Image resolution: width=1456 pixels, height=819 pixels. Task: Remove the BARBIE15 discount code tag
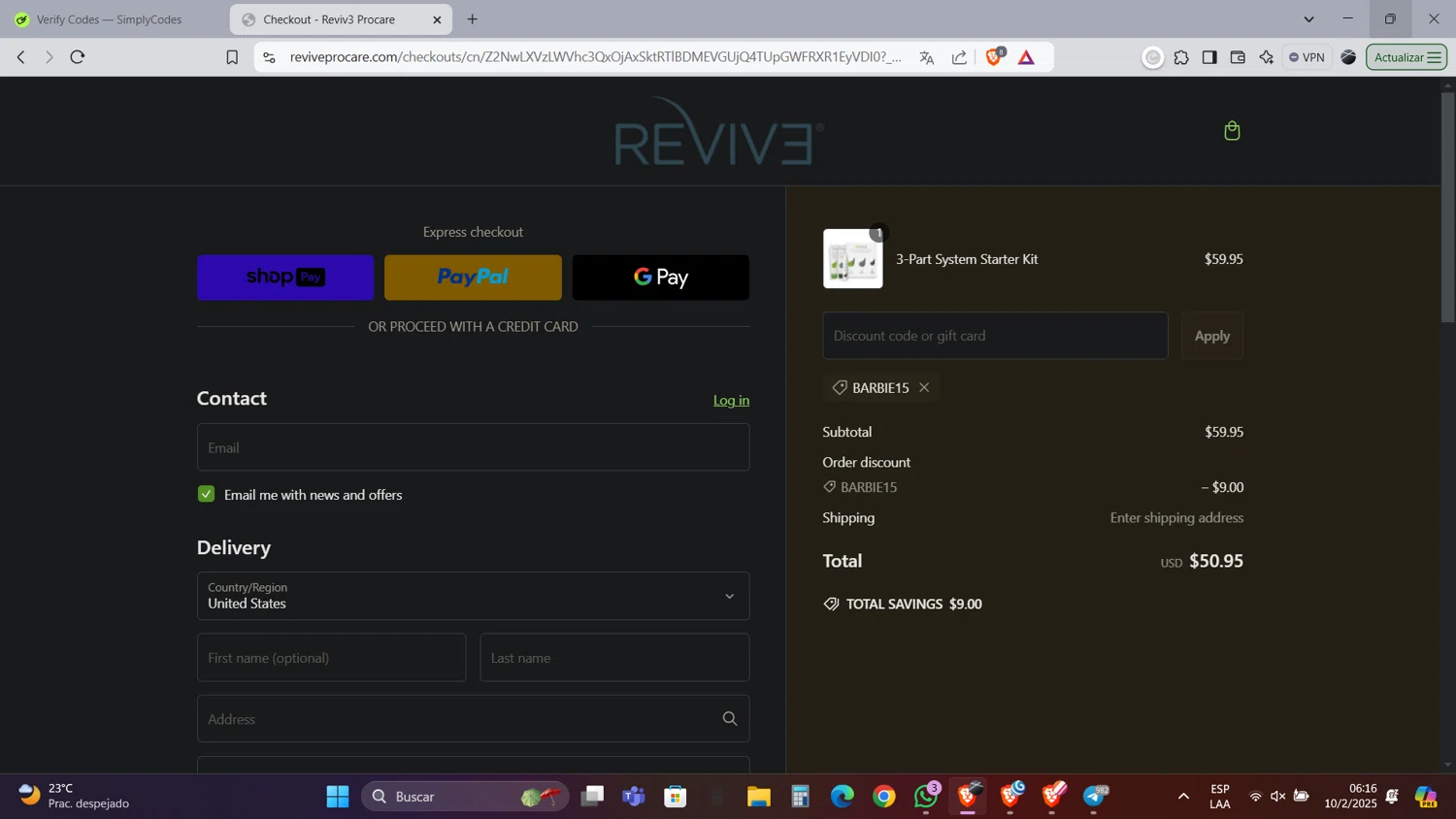pos(924,387)
